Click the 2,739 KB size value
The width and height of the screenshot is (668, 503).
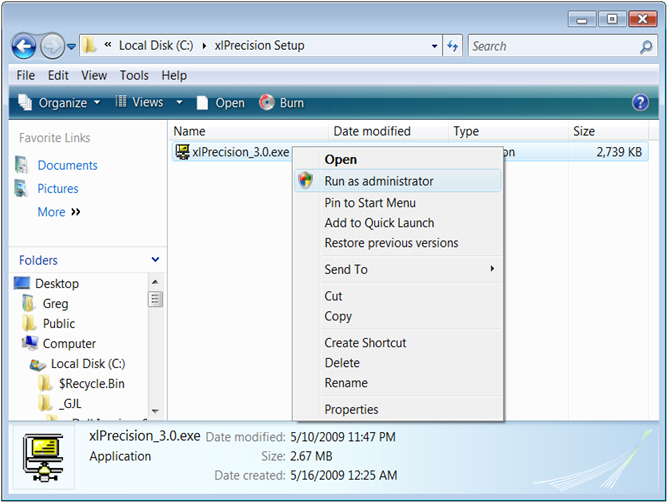pos(619,152)
